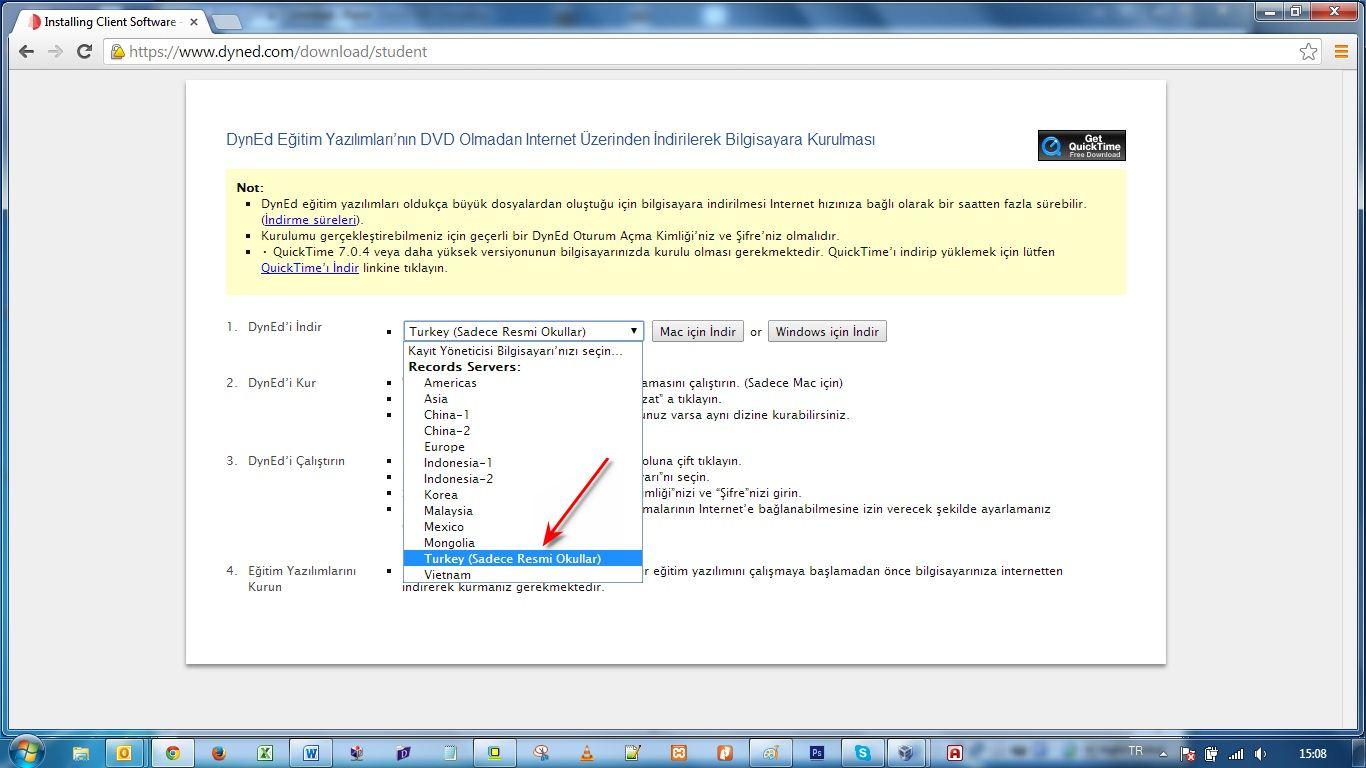This screenshot has height=768, width=1366.
Task: Open a new browser tab
Action: pos(227,22)
